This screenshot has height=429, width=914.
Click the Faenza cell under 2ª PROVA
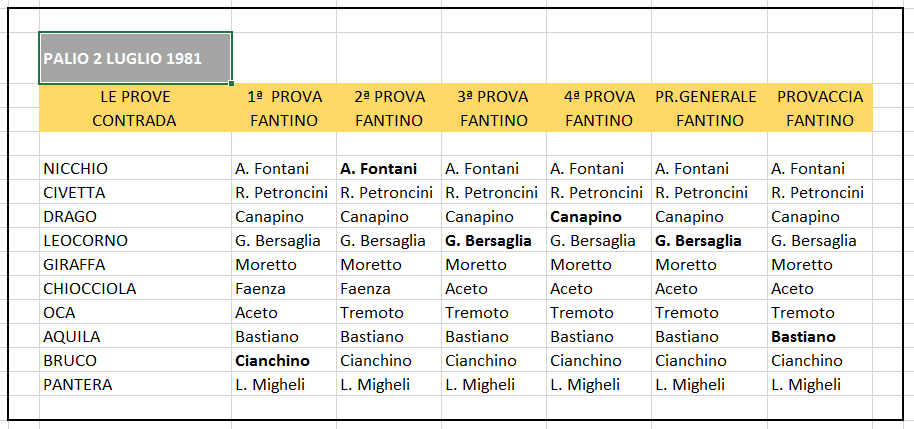pos(389,289)
